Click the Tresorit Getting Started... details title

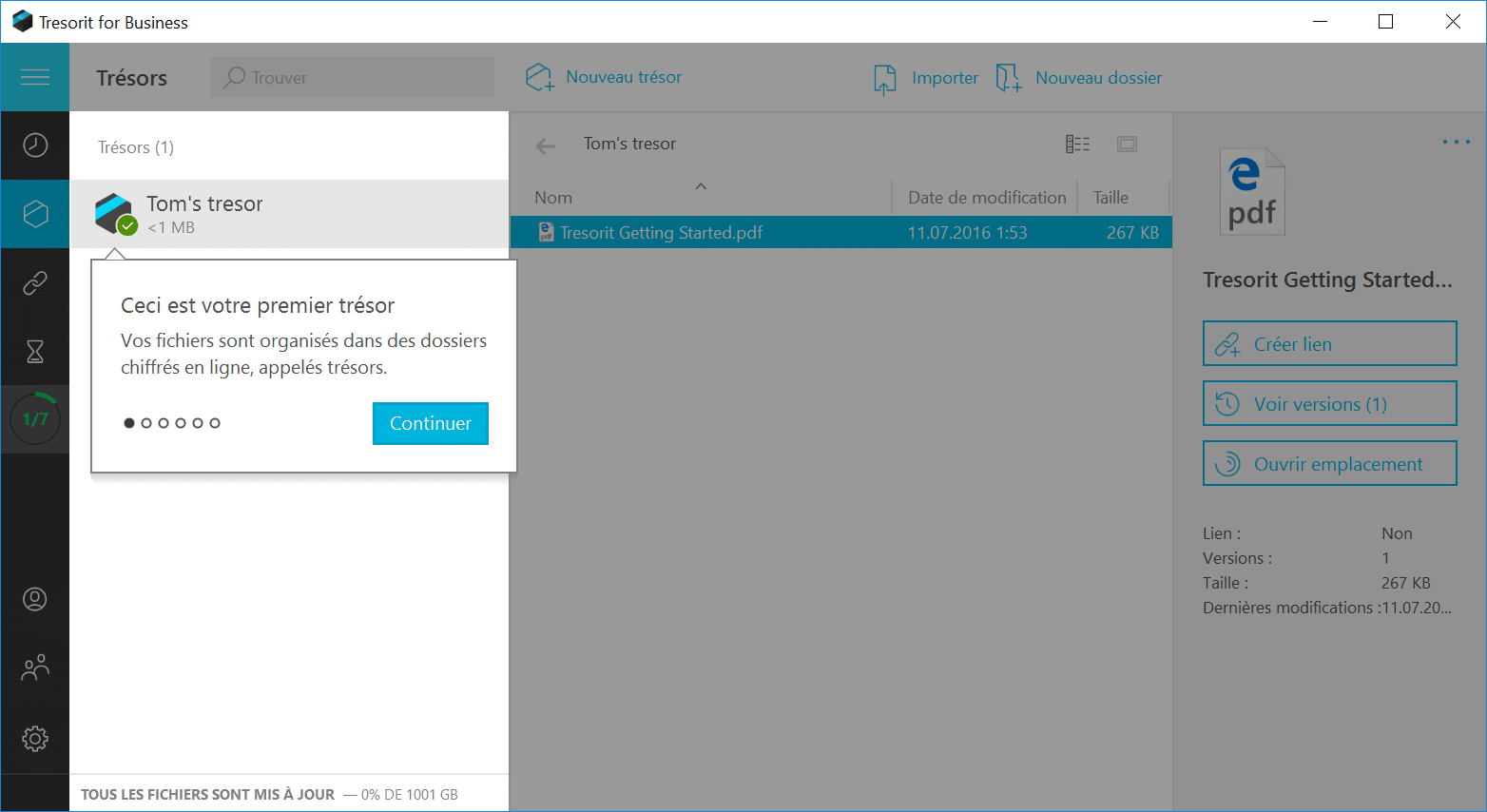[1327, 280]
